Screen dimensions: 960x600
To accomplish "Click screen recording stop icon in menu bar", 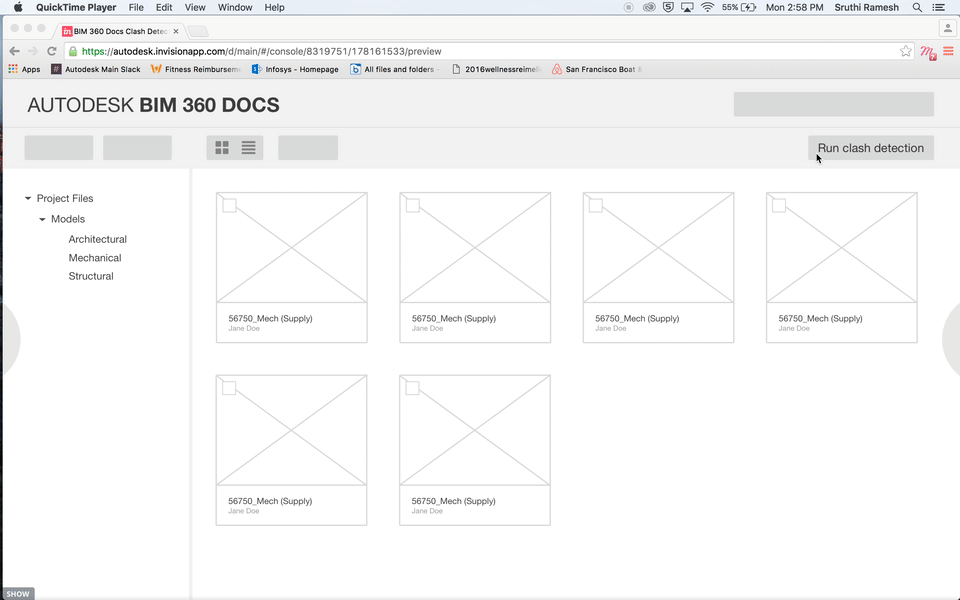I will coord(629,7).
